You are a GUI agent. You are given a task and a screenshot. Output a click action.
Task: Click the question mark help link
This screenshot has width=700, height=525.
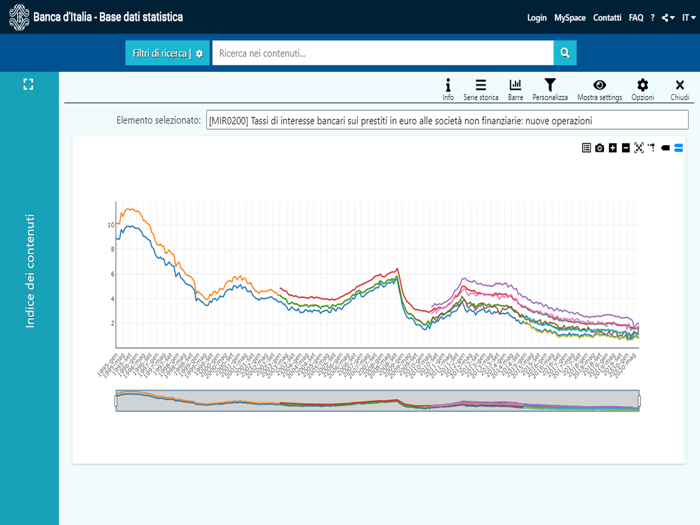pyautogui.click(x=652, y=18)
